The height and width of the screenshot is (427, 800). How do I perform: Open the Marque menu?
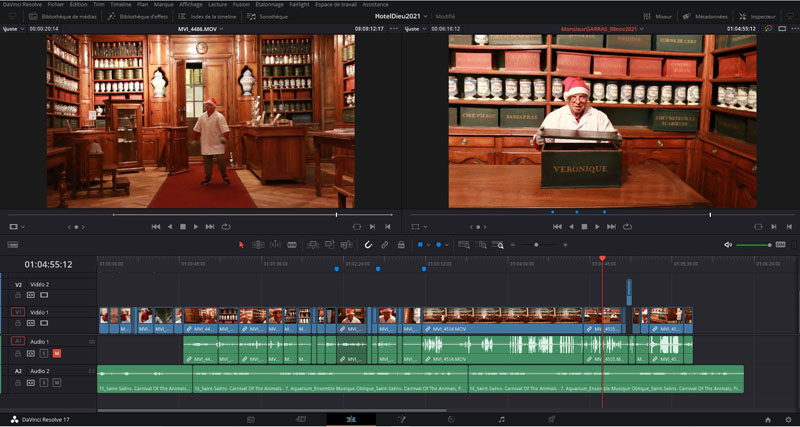coord(163,4)
